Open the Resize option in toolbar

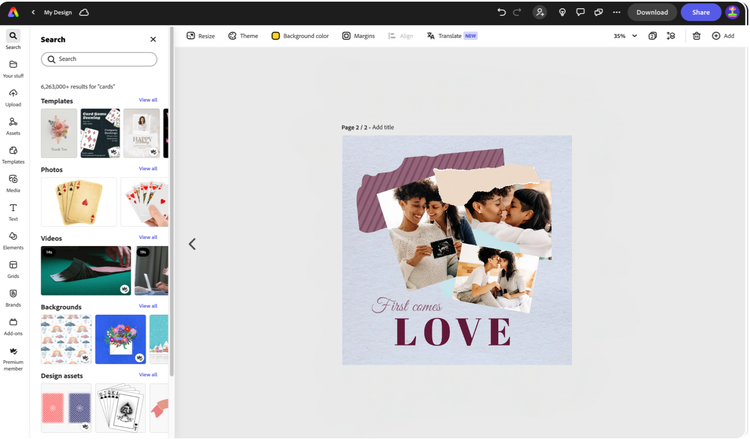coord(201,36)
